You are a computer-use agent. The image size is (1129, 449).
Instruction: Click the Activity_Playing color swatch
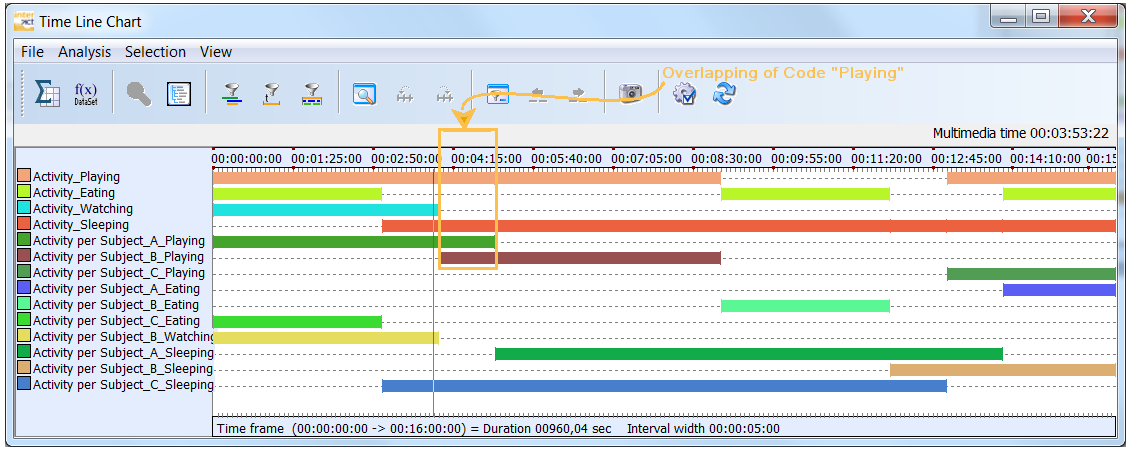tap(24, 176)
